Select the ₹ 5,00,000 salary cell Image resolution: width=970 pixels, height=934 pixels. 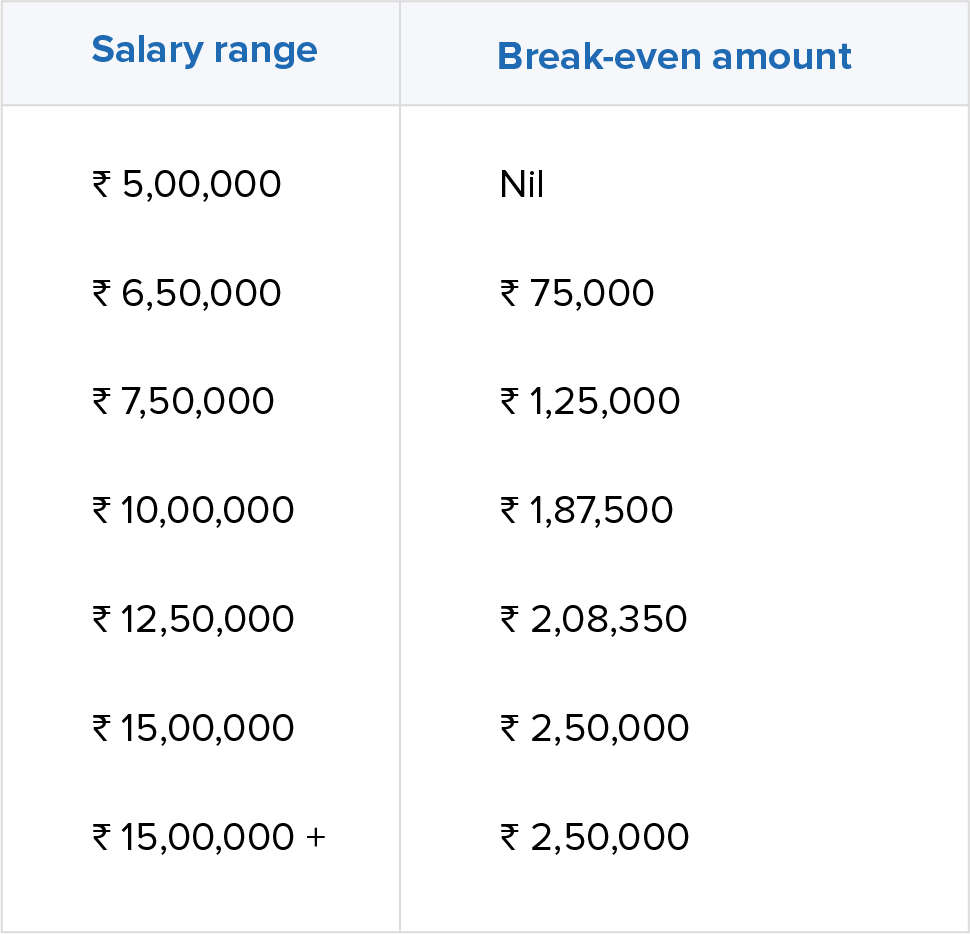pyautogui.click(x=187, y=185)
